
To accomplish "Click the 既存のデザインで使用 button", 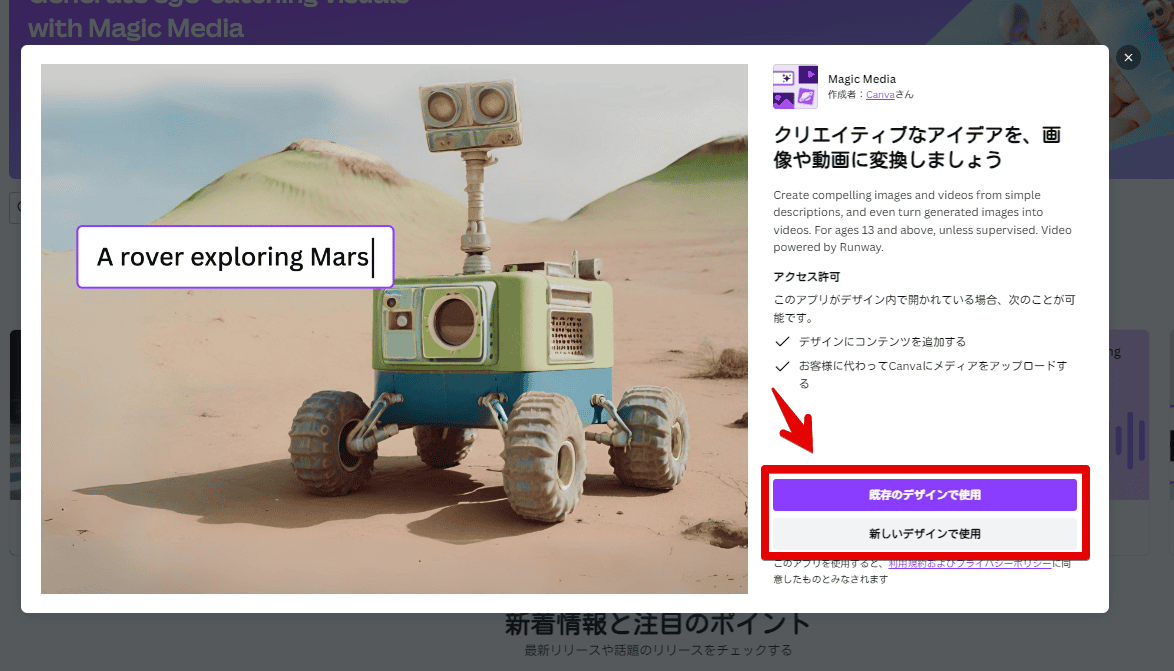I will point(925,495).
